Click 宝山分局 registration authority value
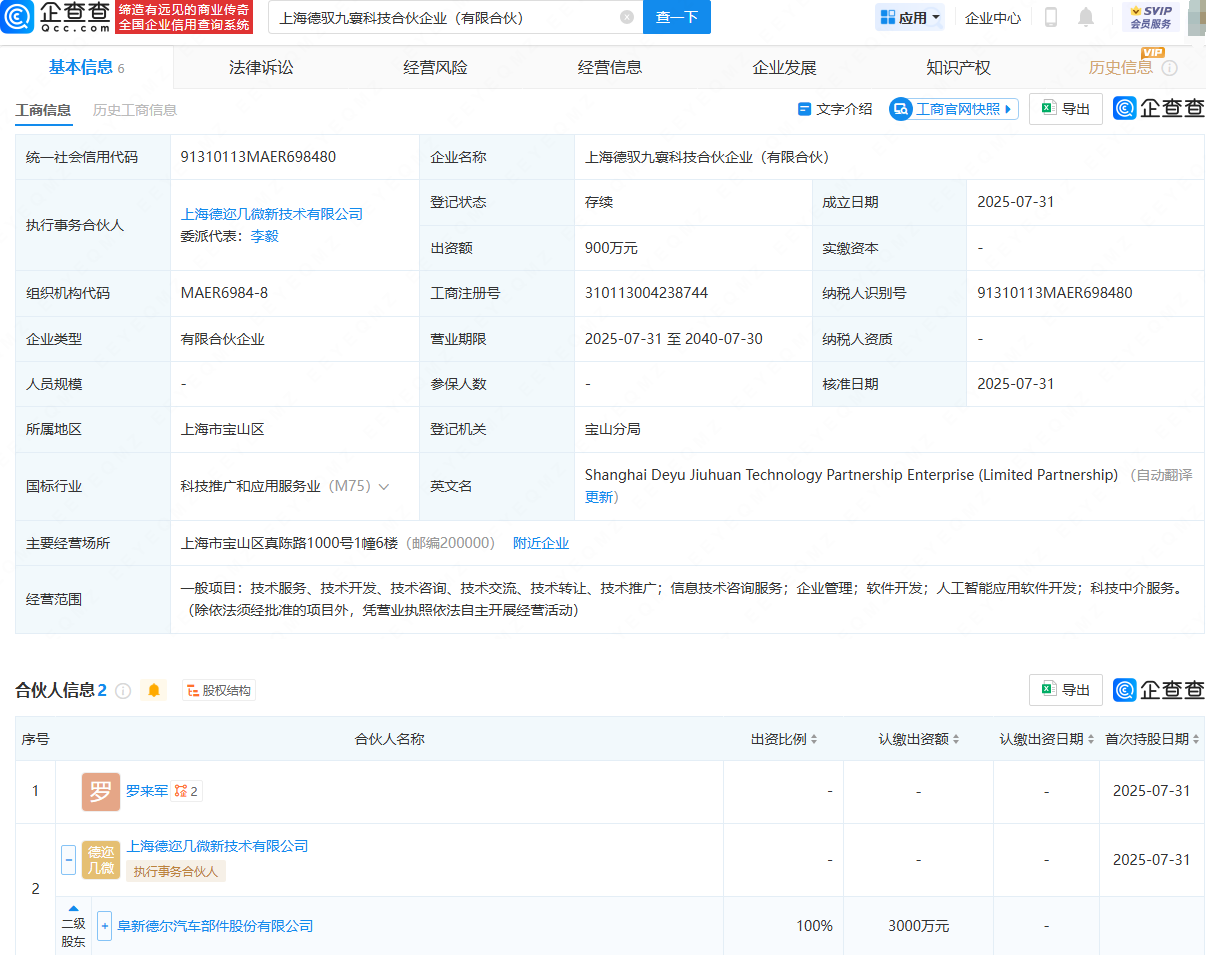The height and width of the screenshot is (955, 1206). pos(612,429)
